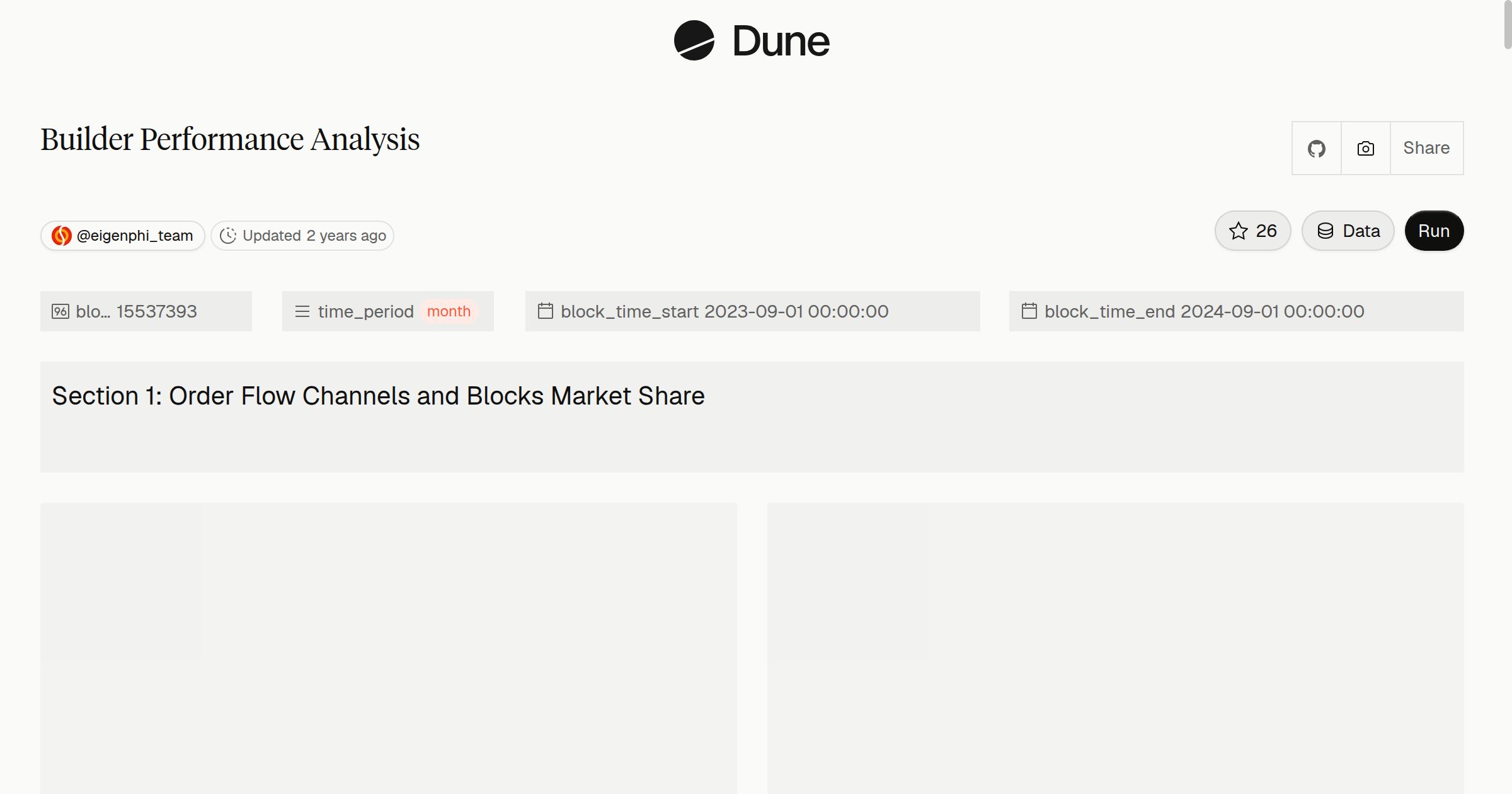Screen dimensions: 1512x794
Task: Click the calendar icon for block_time_end
Action: pyautogui.click(x=1029, y=311)
